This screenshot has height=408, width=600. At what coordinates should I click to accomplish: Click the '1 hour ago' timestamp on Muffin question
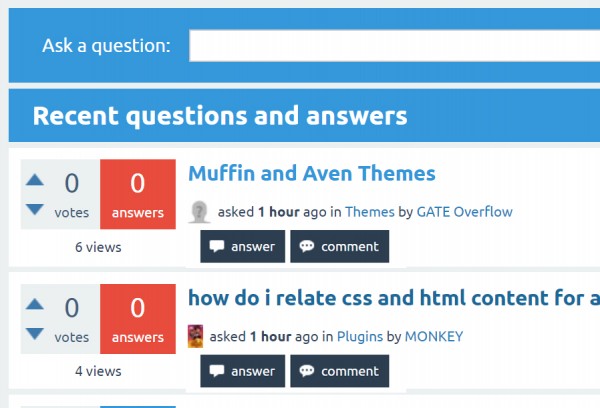[290, 212]
